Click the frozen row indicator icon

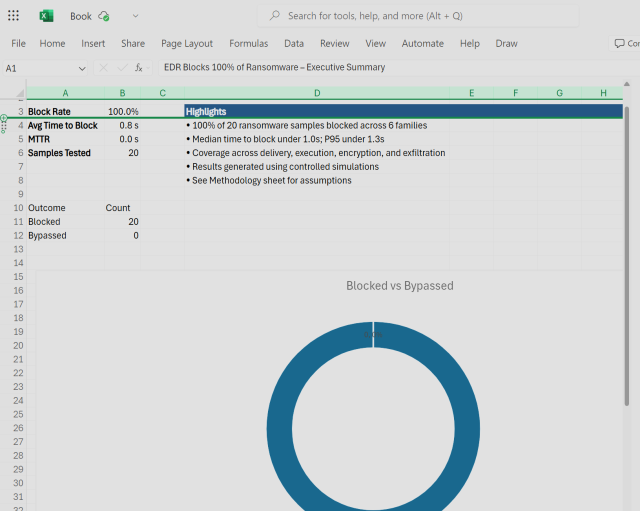[4, 119]
